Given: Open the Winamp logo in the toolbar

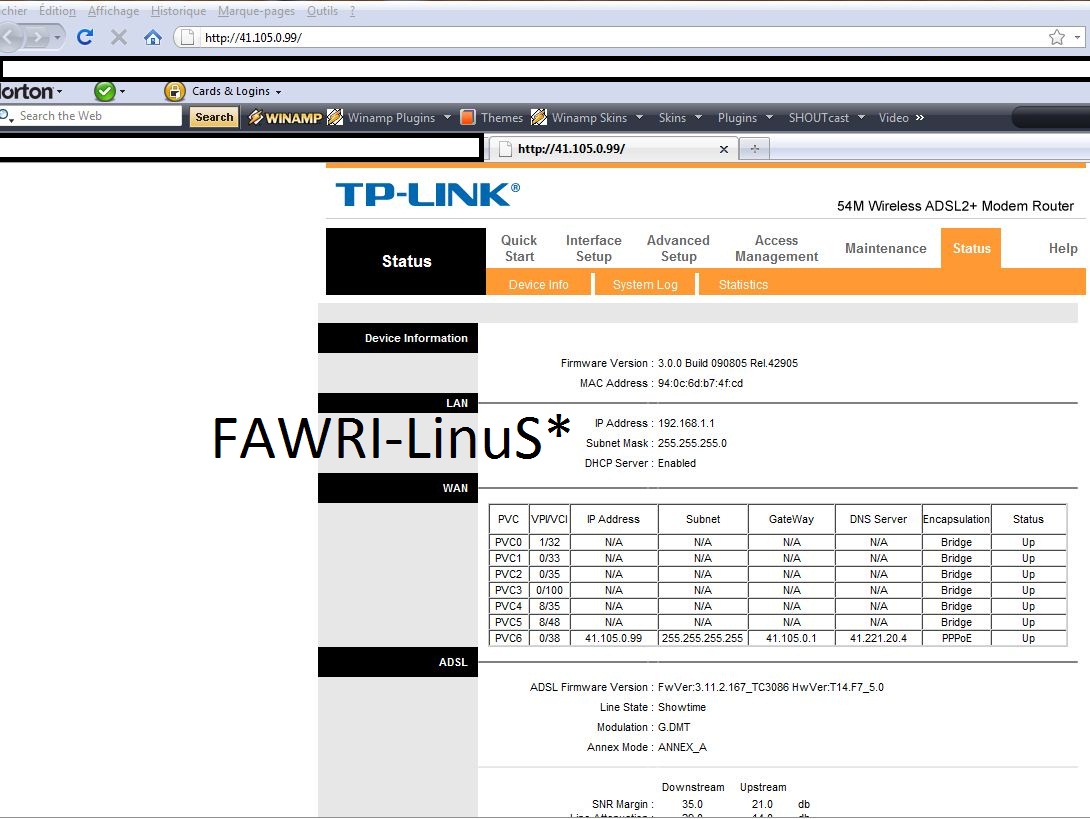Looking at the screenshot, I should [285, 117].
